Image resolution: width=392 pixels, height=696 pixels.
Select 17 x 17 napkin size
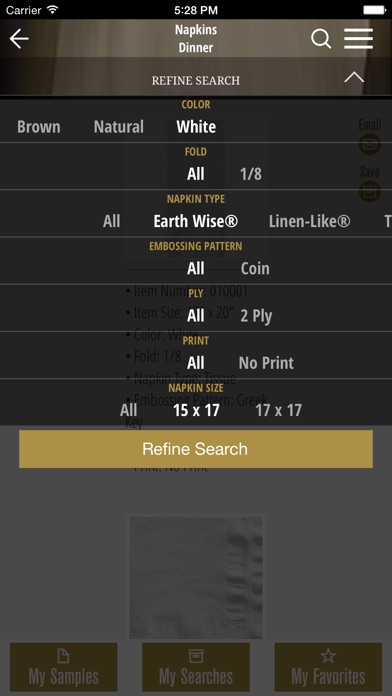278,410
